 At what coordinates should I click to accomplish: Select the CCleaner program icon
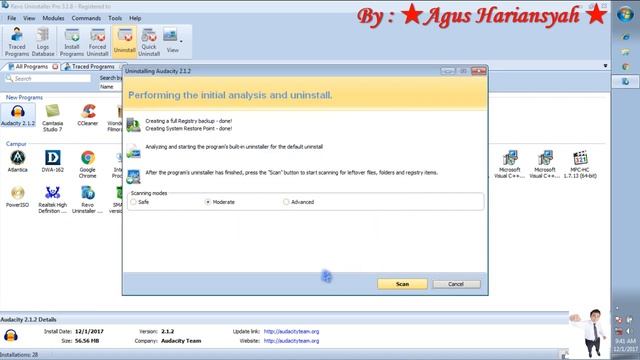(x=88, y=115)
